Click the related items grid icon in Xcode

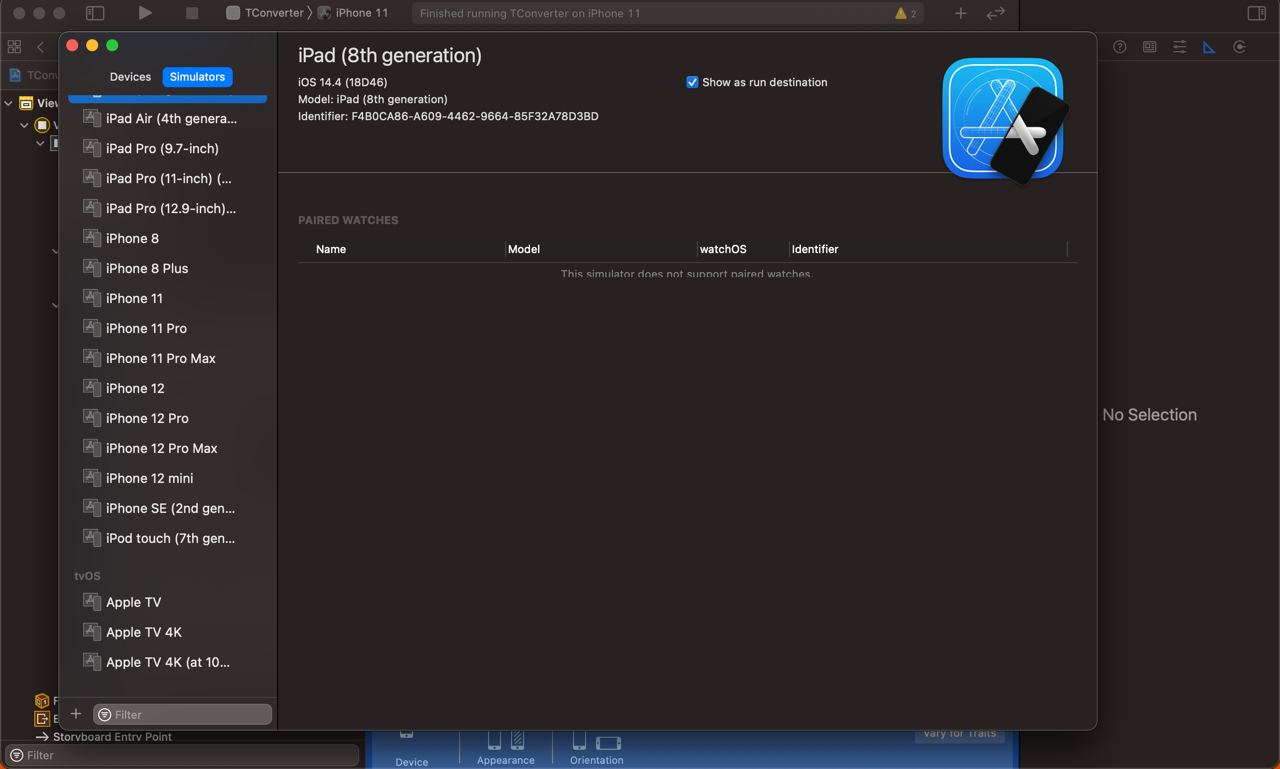(14, 47)
